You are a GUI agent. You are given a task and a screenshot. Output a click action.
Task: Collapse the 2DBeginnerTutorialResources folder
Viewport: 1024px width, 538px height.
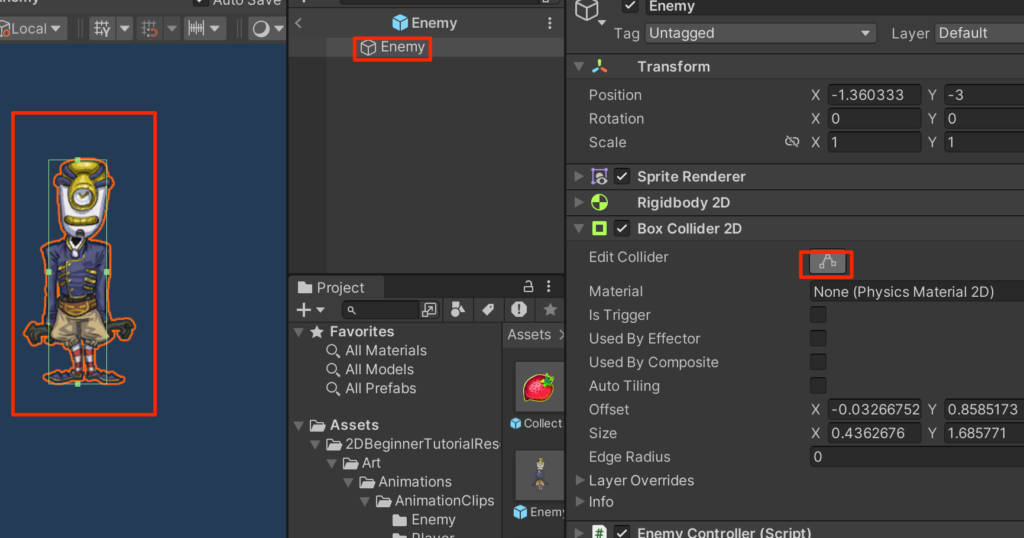(315, 445)
